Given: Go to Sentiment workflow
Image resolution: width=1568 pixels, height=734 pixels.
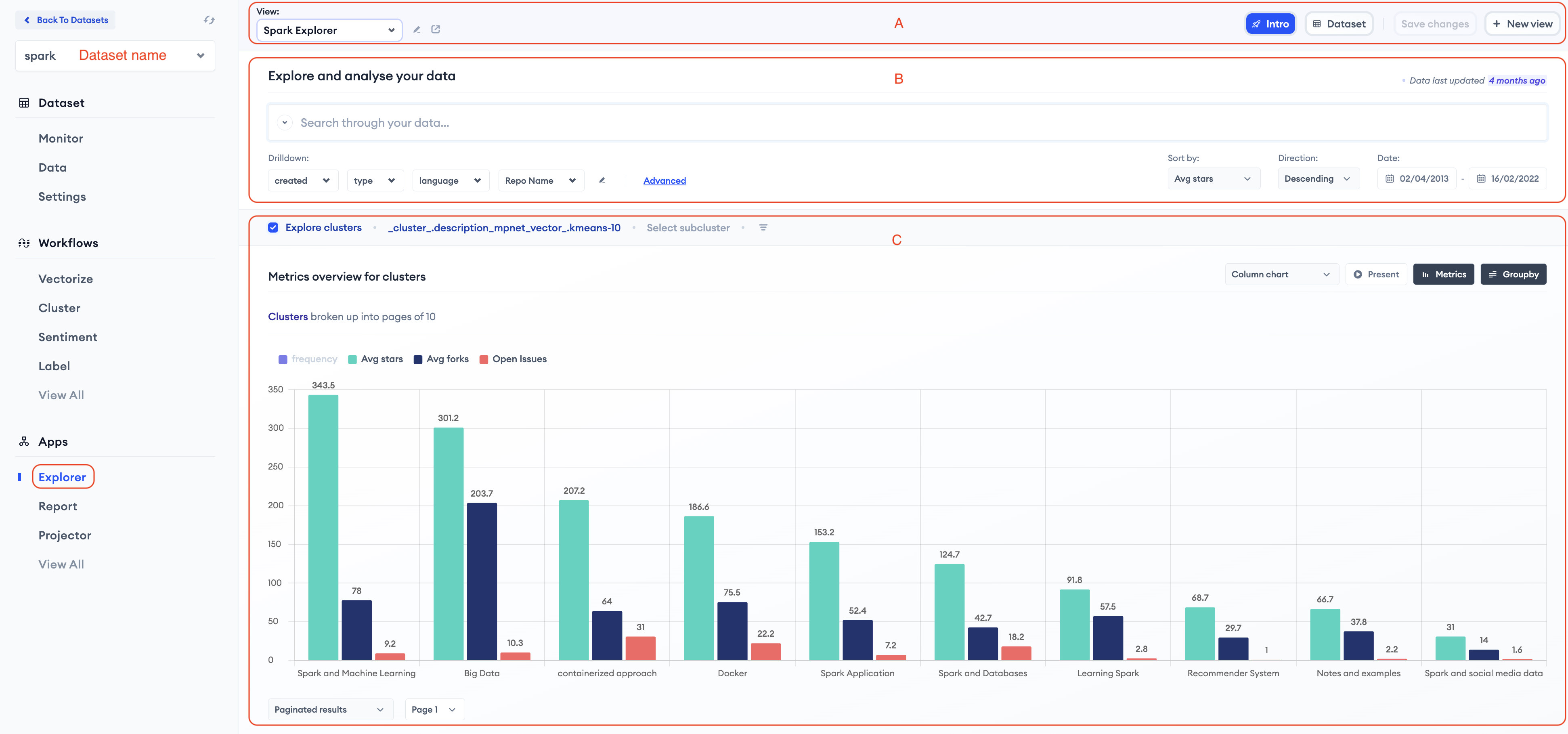Looking at the screenshot, I should tap(67, 337).
